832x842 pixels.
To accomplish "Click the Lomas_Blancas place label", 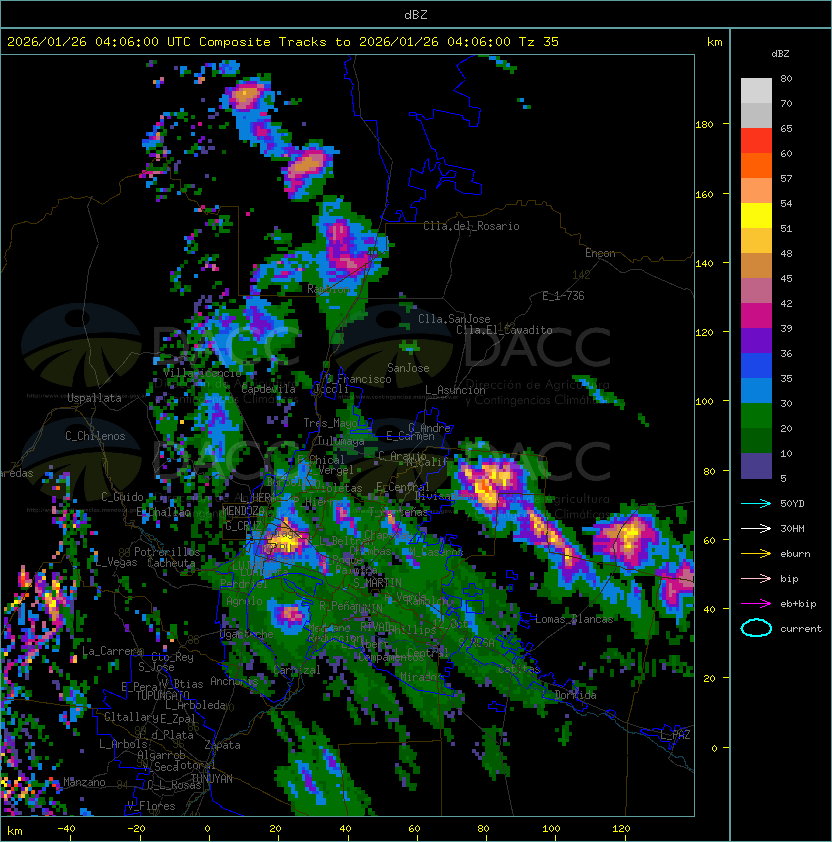I will pos(574,619).
